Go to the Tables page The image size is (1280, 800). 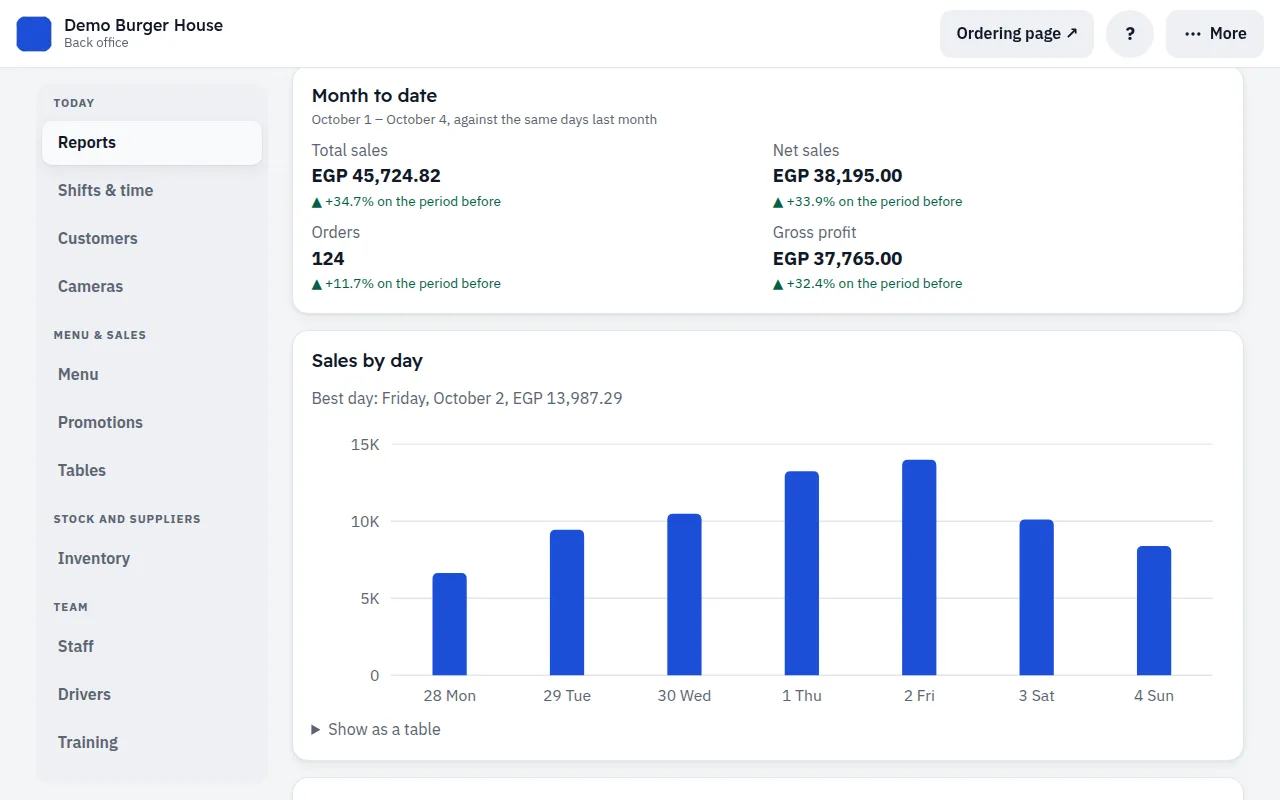click(152, 471)
